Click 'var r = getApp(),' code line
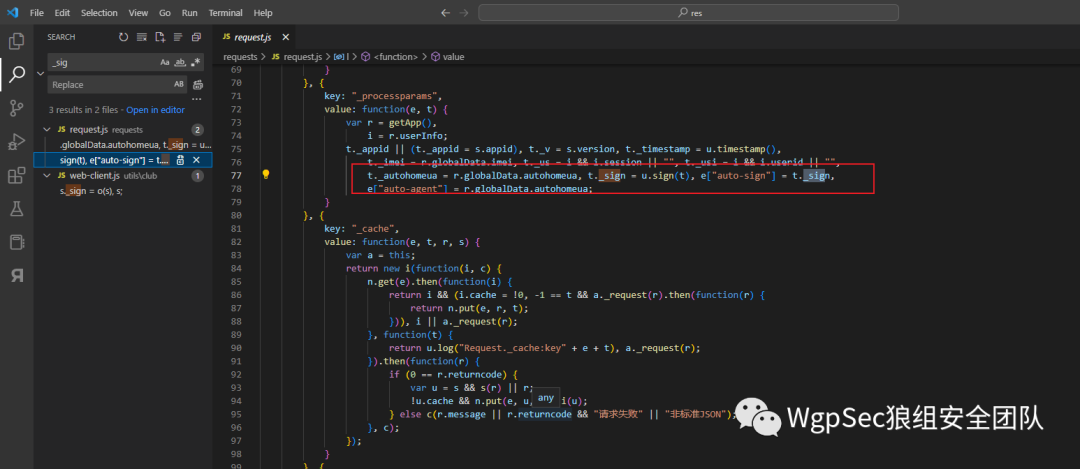This screenshot has width=1080, height=469. click(391, 123)
